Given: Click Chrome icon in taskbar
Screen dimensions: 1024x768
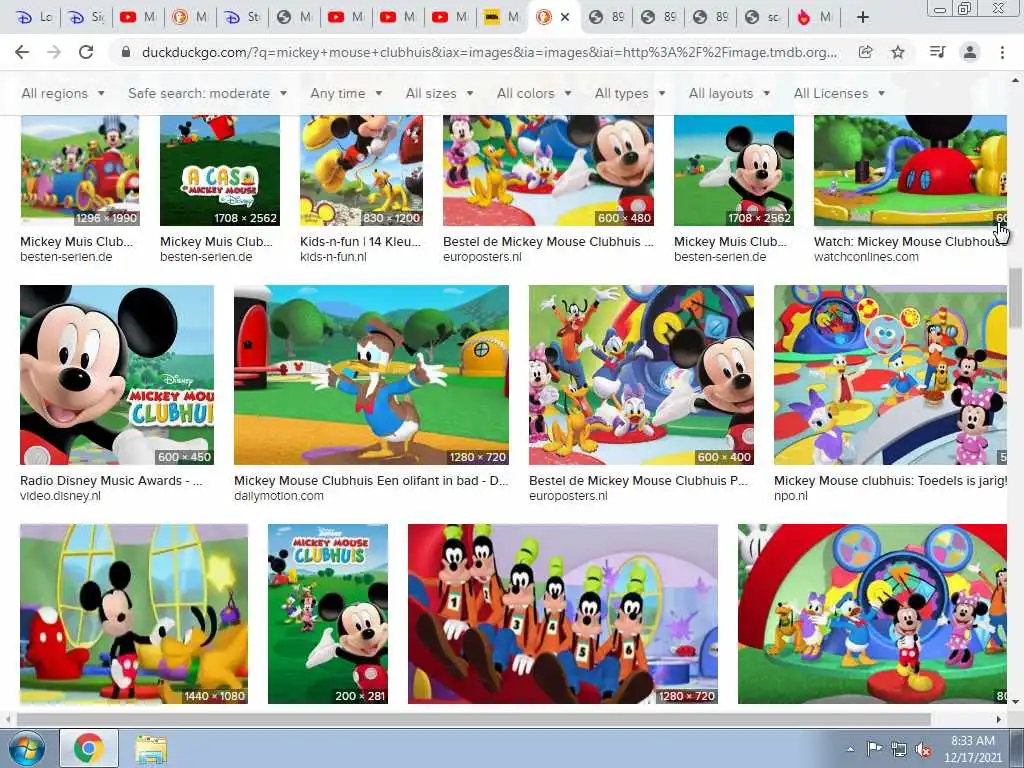Looking at the screenshot, I should pyautogui.click(x=89, y=748).
